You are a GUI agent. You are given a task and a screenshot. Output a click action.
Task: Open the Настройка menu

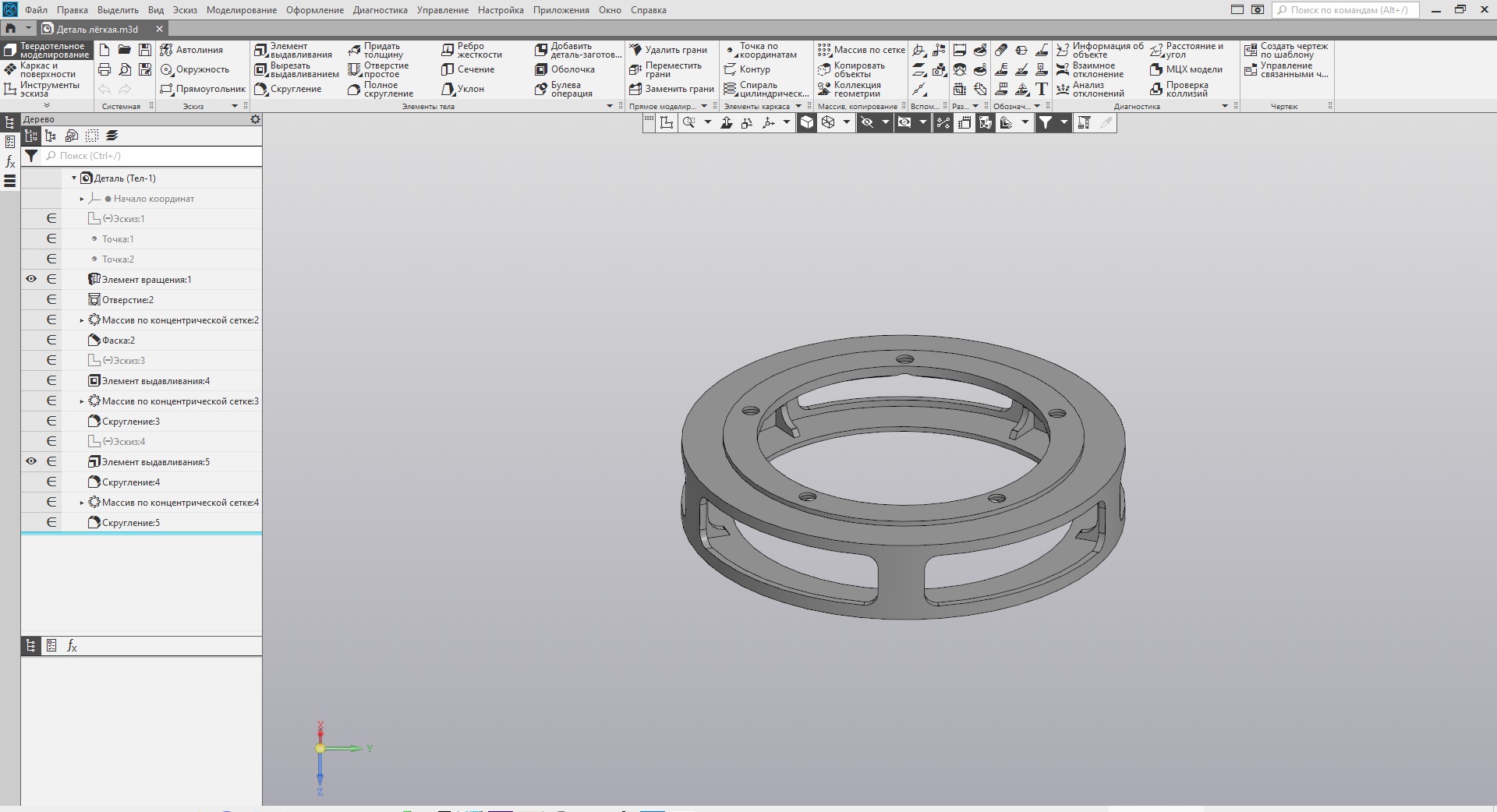point(501,10)
